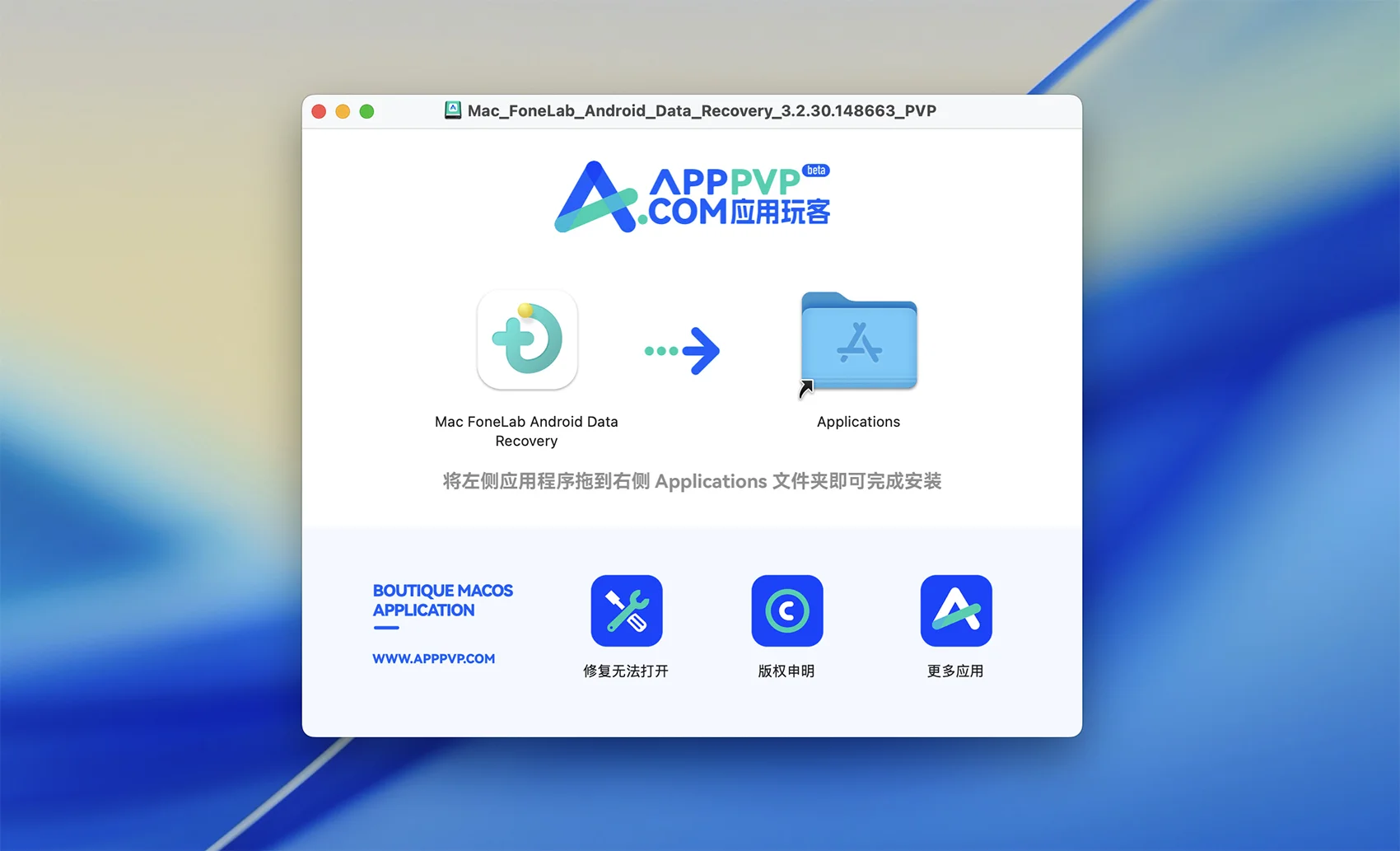Screen dimensions: 1400x851
Task: Click the APPPVP.COM logo at the top
Action: coord(690,197)
